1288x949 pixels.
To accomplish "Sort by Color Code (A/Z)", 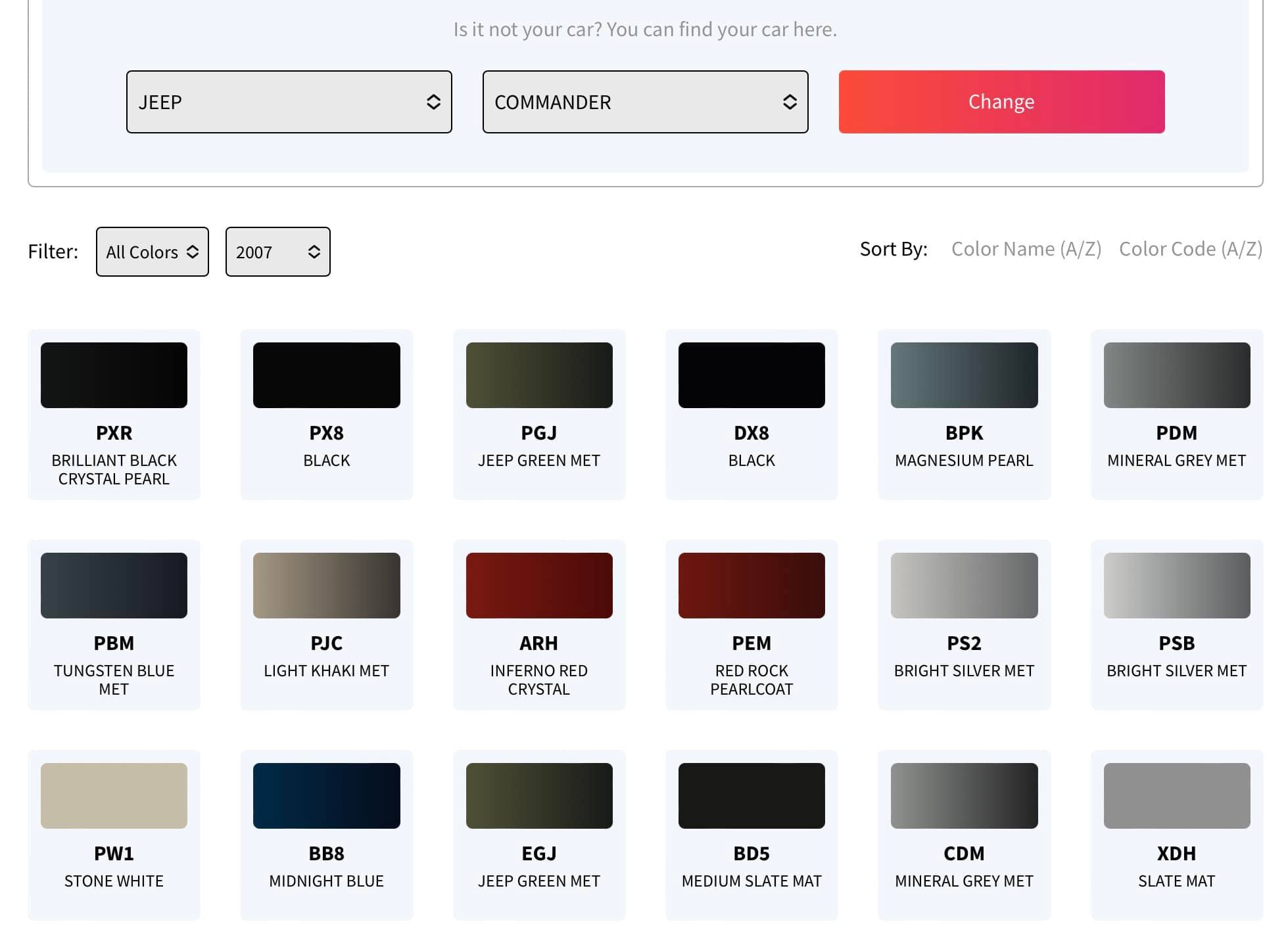I will click(1190, 249).
